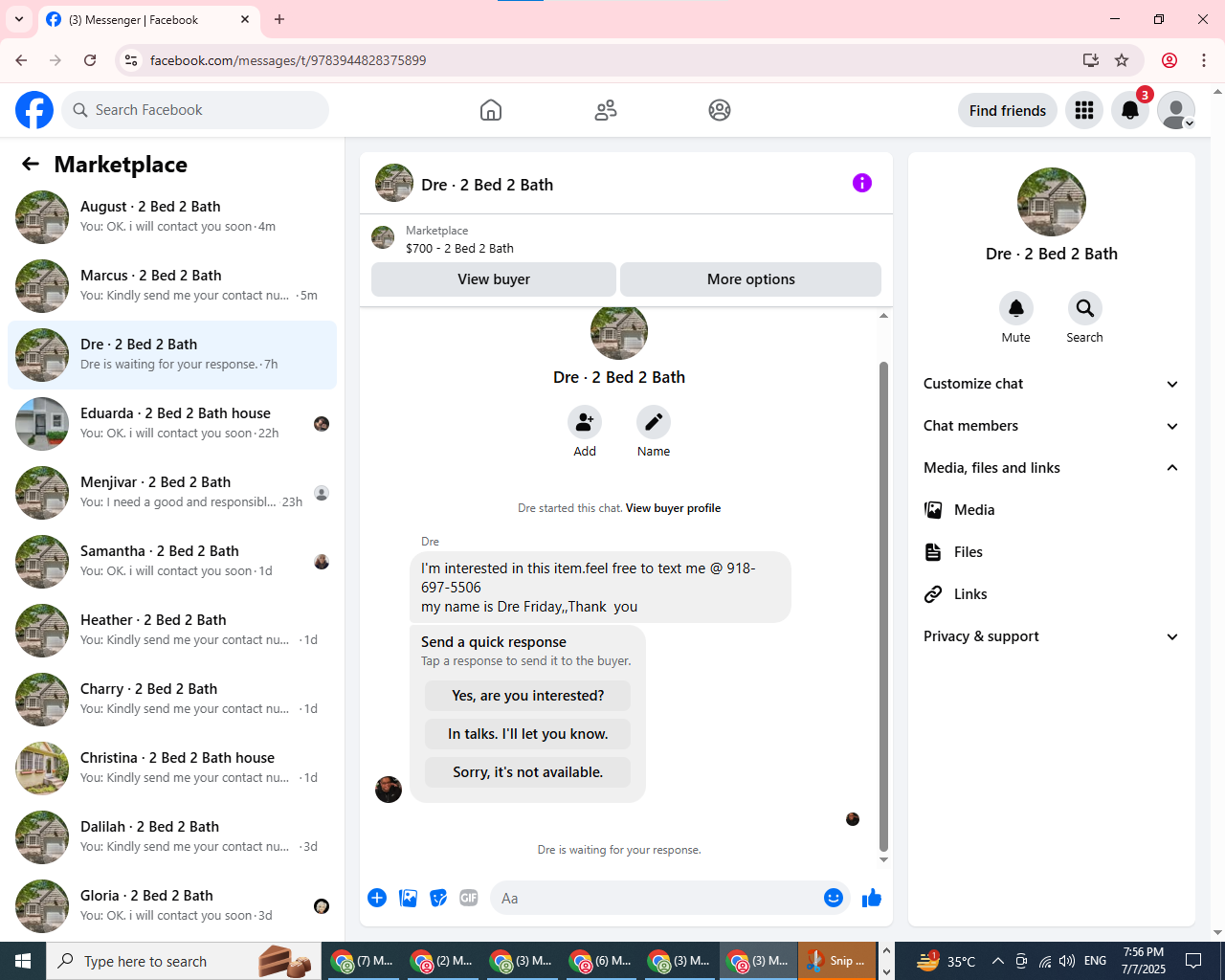This screenshot has height=980, width=1225.
Task: Install app icon in the address bar
Action: pyautogui.click(x=1091, y=60)
